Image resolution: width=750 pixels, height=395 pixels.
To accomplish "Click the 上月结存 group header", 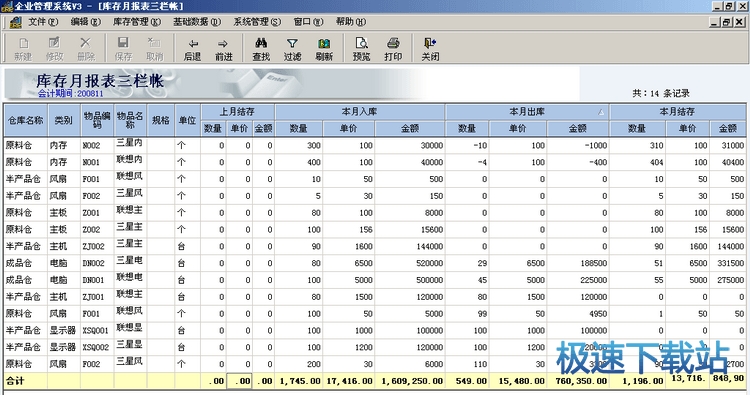I will pos(237,112).
